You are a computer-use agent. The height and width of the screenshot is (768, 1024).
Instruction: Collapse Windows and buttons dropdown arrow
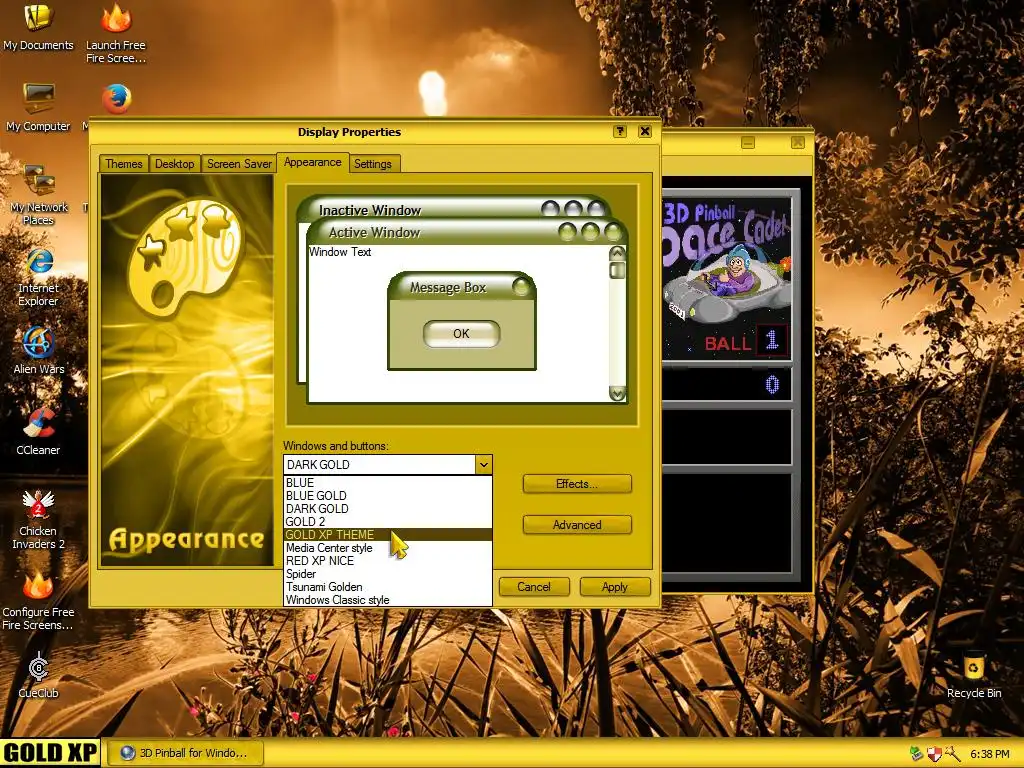point(483,465)
